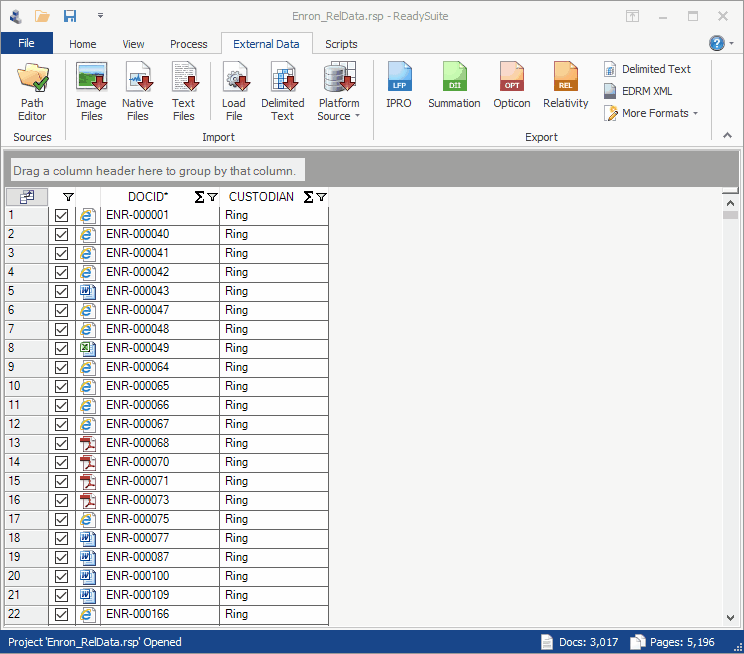Viewport: 744px width, 654px height.
Task: Click the column chooser grid icon
Action: click(27, 196)
